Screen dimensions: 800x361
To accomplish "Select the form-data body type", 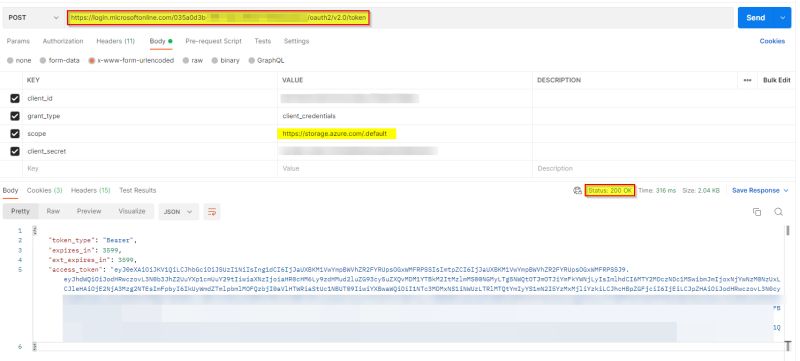I will click(59, 61).
